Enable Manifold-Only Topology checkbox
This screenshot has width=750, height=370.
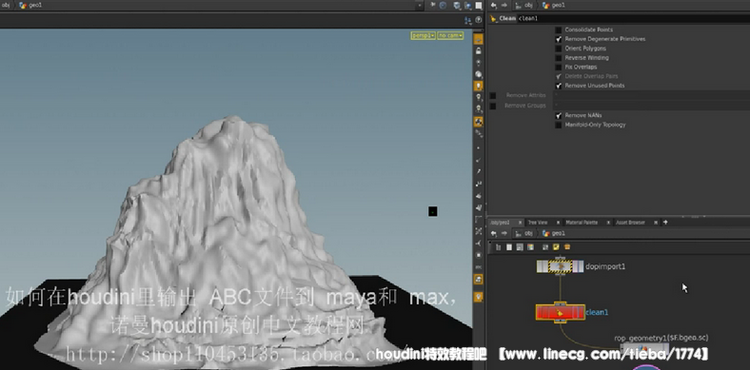tap(558, 125)
